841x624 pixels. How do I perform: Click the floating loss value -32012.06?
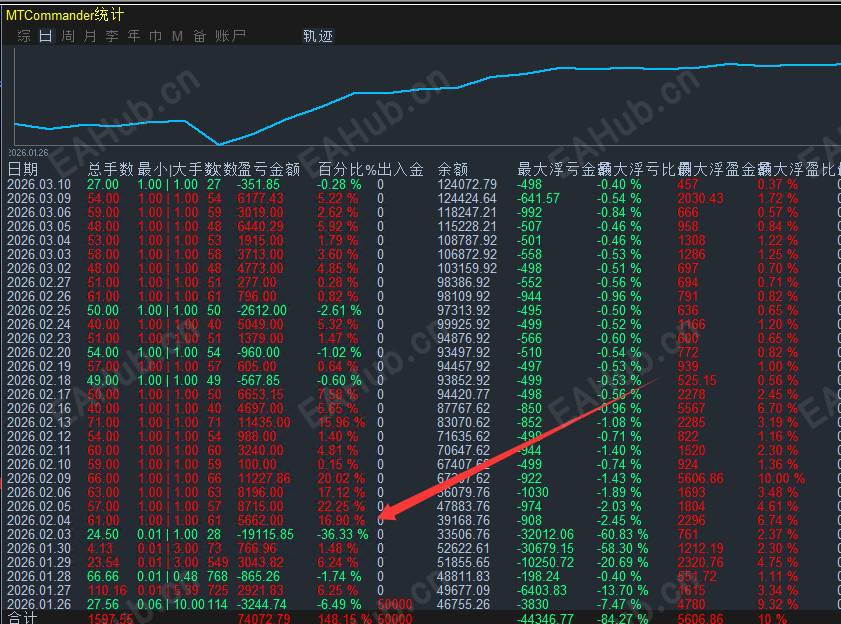click(x=545, y=534)
